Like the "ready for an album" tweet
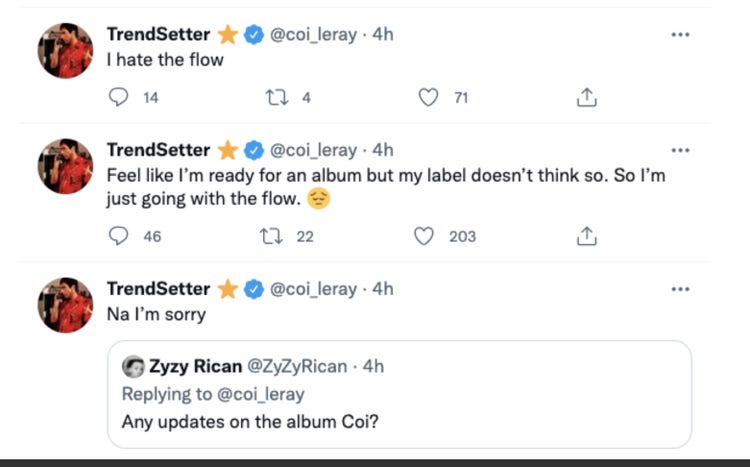 click(424, 236)
